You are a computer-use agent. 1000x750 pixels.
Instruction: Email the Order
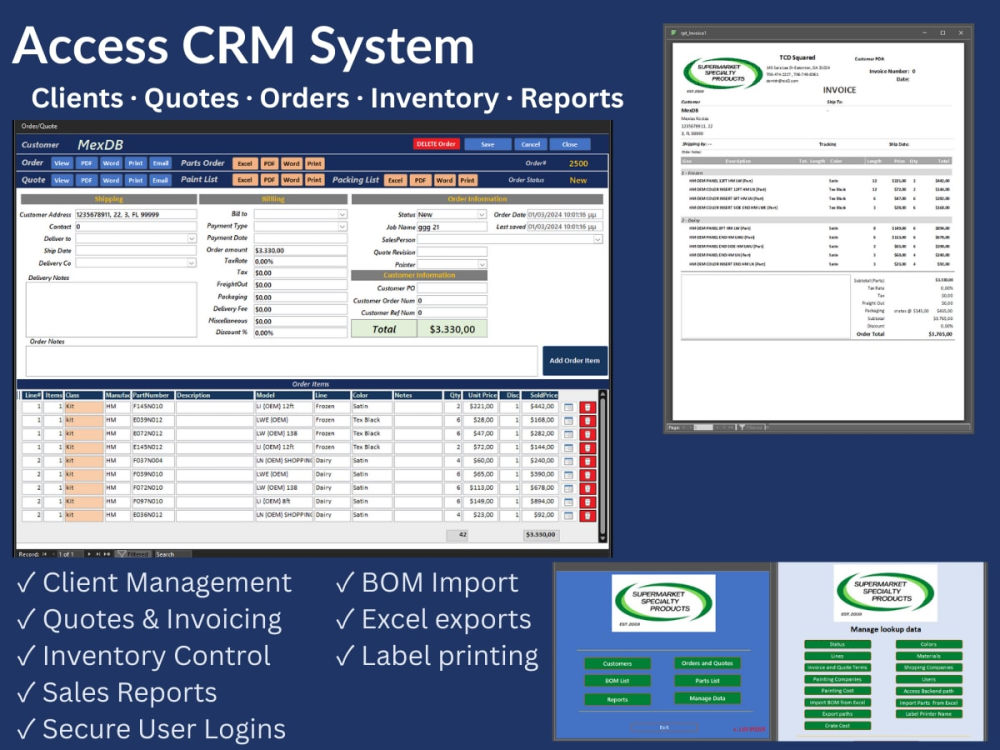pyautogui.click(x=160, y=163)
